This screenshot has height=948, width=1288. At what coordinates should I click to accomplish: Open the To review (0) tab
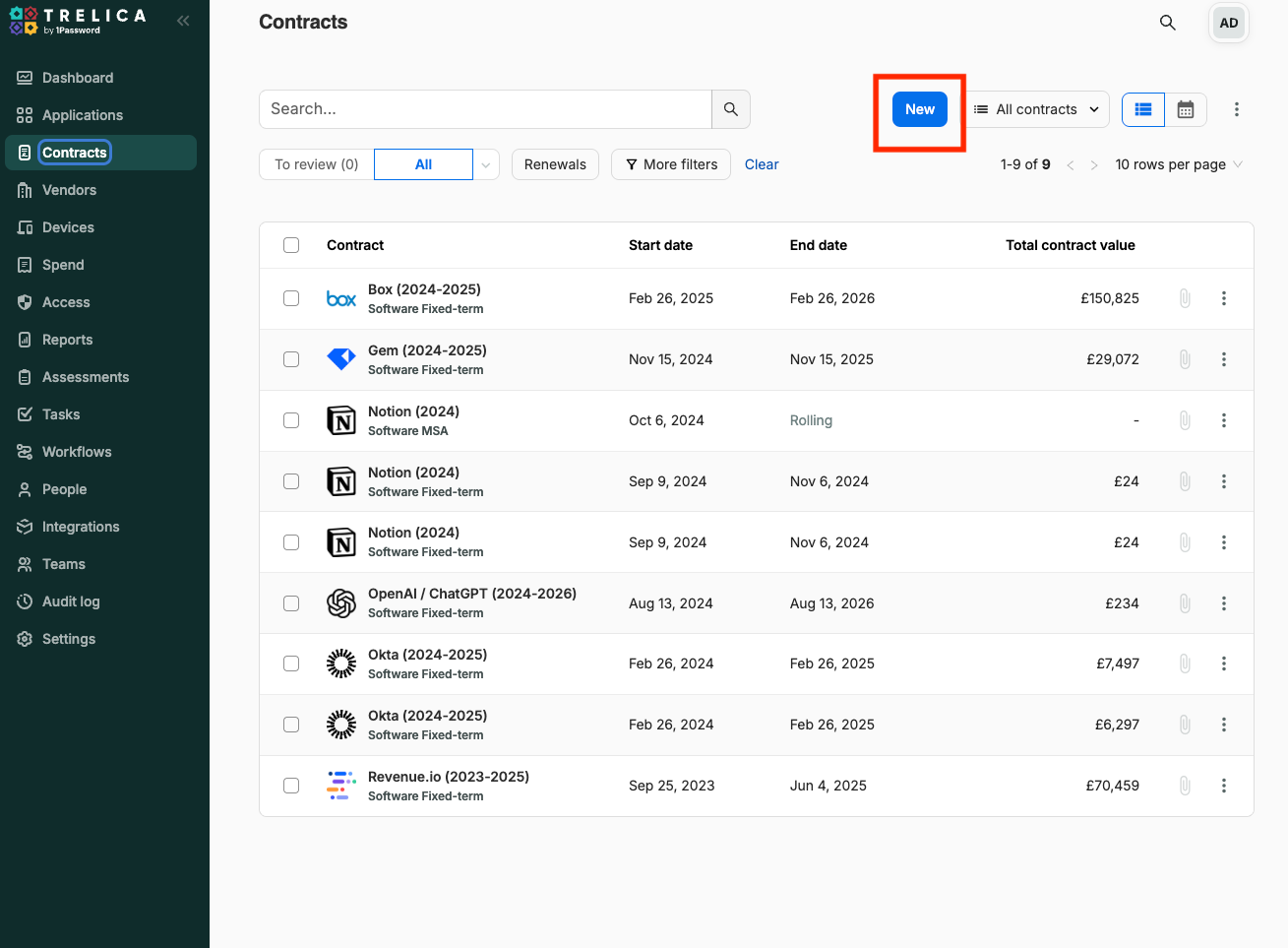[316, 164]
